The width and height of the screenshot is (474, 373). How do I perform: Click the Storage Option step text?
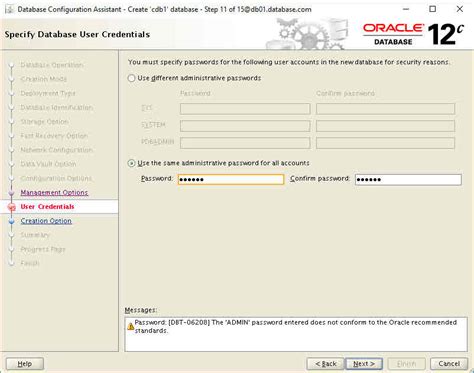click(x=44, y=122)
